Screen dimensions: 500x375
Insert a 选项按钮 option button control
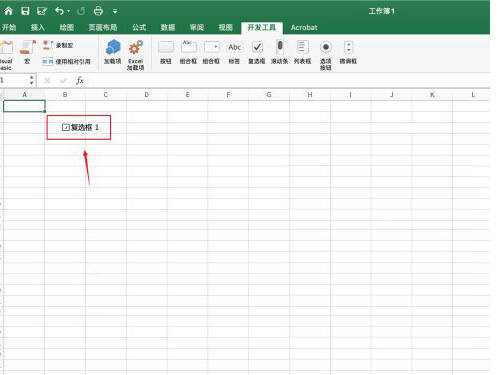click(326, 55)
